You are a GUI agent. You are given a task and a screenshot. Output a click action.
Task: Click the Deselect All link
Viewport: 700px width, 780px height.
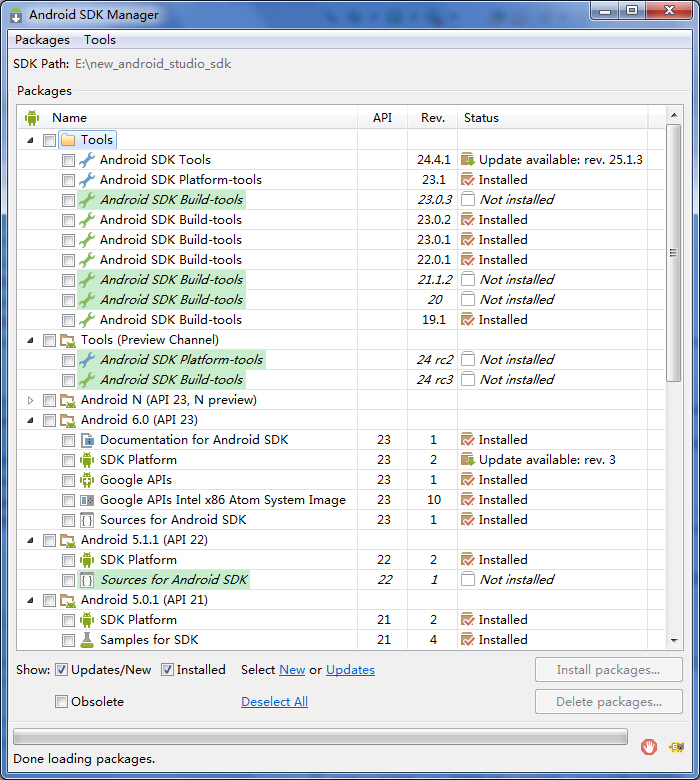pos(274,702)
